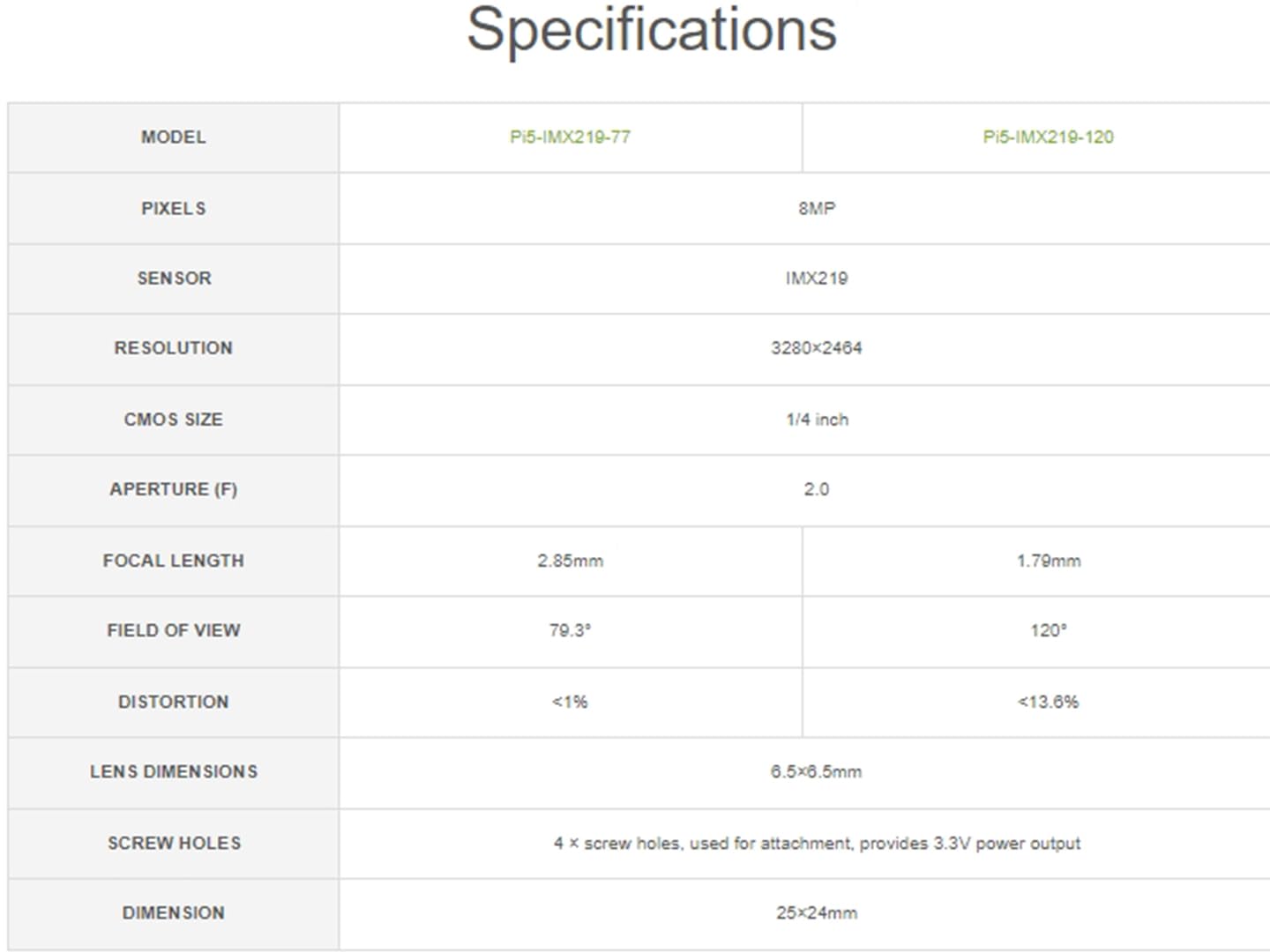Click the screw holes description text
This screenshot has width=1270, height=952.
[817, 844]
